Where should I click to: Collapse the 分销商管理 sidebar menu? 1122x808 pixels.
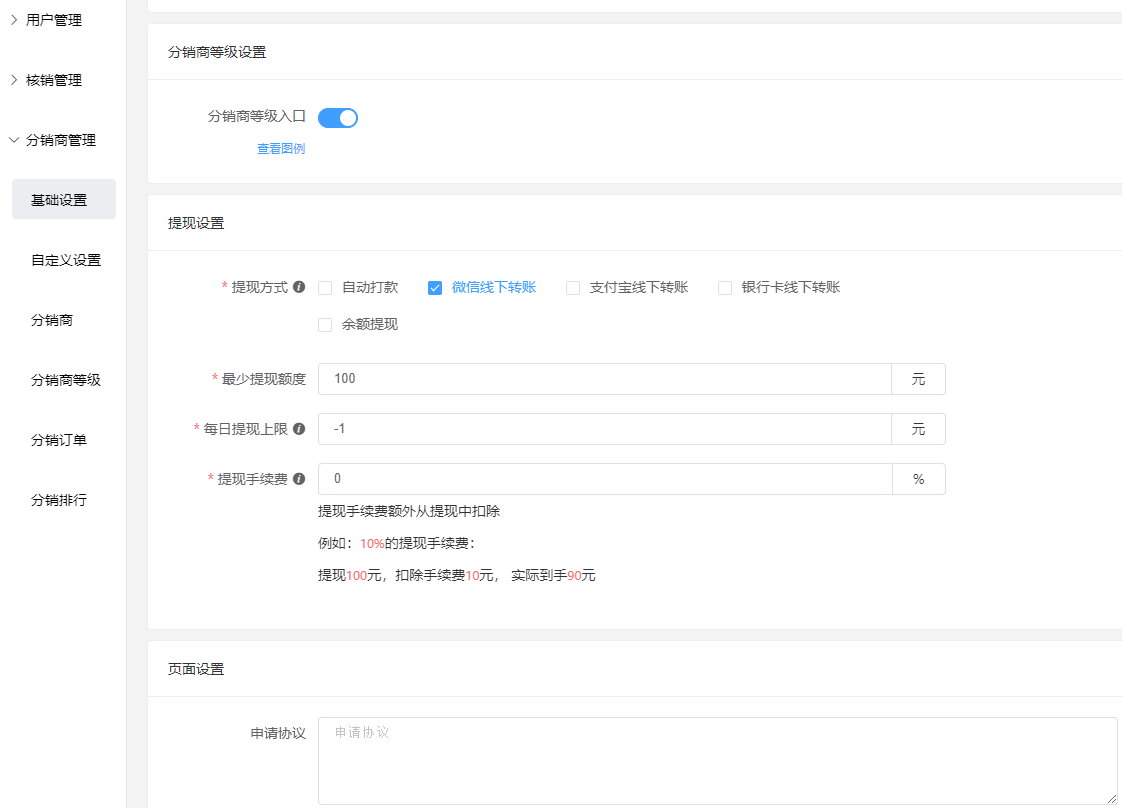click(x=60, y=140)
